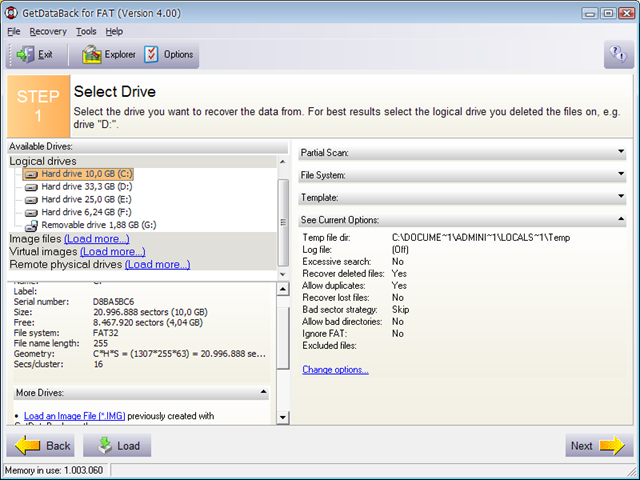Screen dimensions: 640x480
Task: Open the Explorer toolbar icon
Action: [92, 54]
